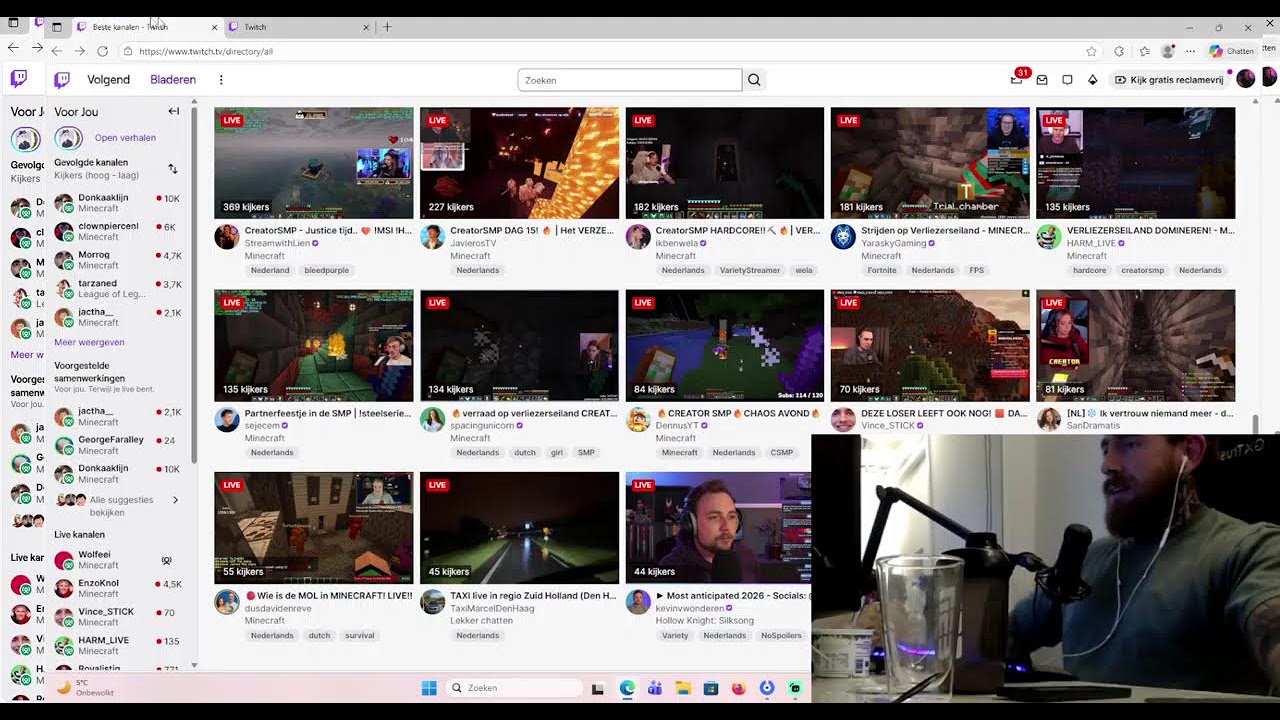Open StreamwithLien stream thumbnail with 369 kijkers
This screenshot has height=720, width=1280.
[313, 163]
